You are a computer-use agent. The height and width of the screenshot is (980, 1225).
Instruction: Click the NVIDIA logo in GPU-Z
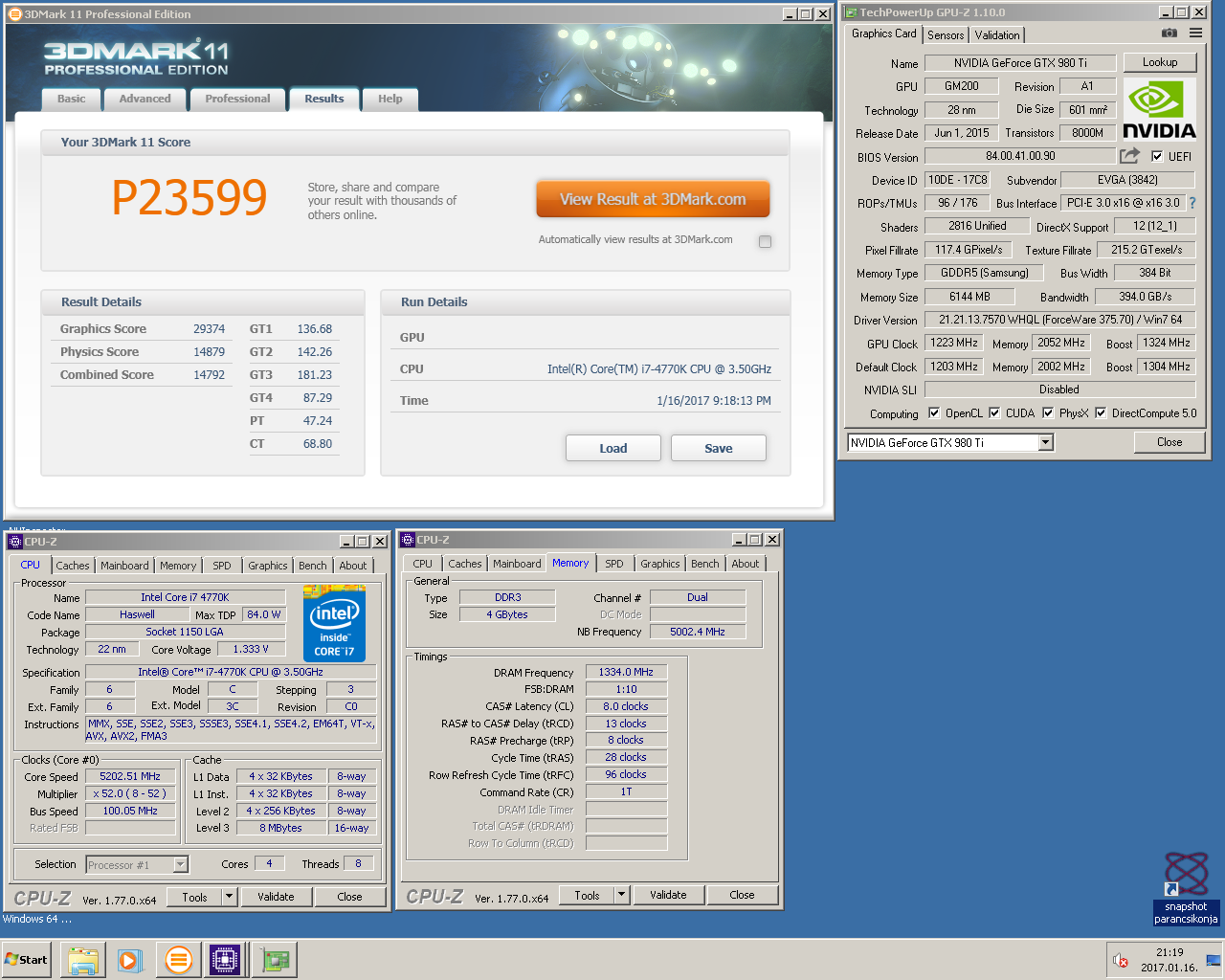click(x=1159, y=110)
